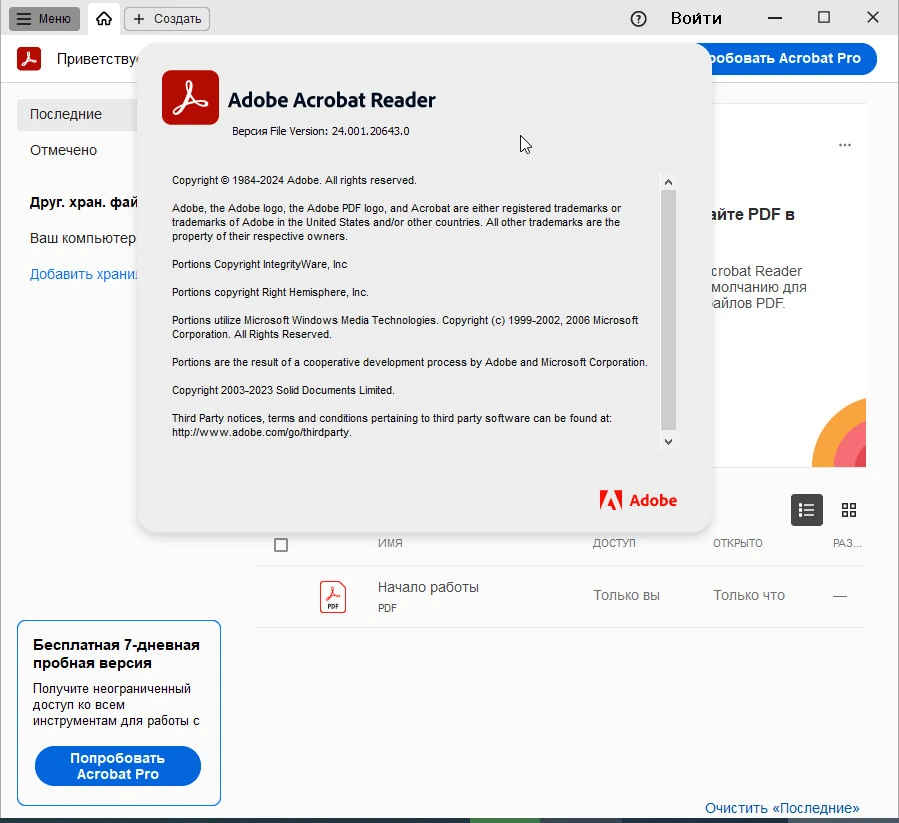
Task: Sort by ИМЯ column header
Action: pyautogui.click(x=390, y=543)
